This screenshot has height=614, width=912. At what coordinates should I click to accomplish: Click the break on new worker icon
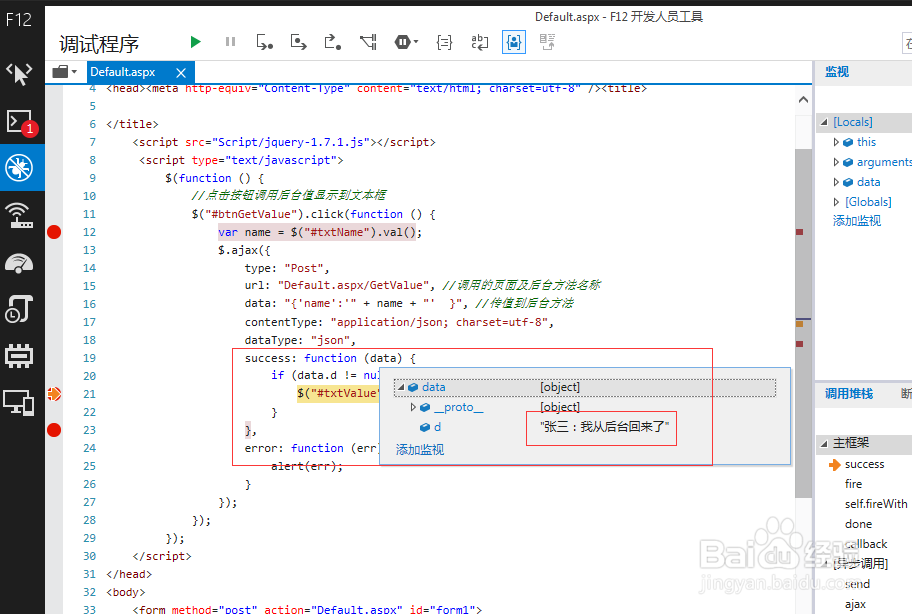[368, 42]
